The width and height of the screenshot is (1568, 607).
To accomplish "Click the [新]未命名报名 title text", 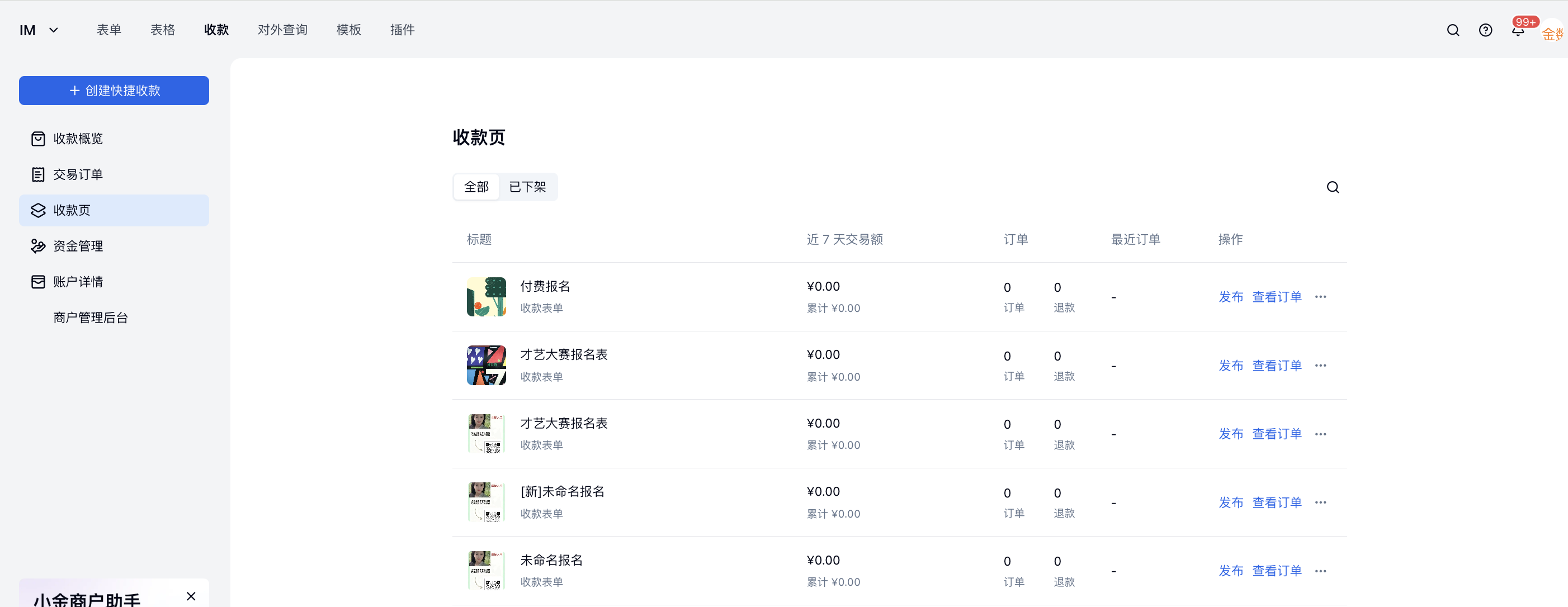I will point(562,491).
